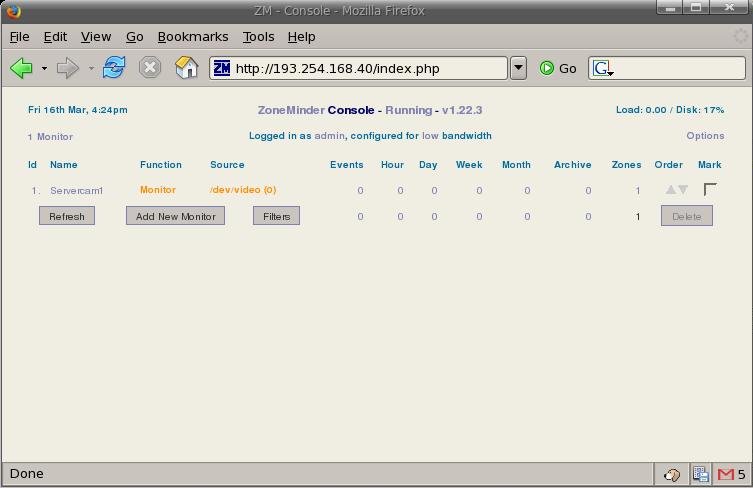Image resolution: width=753 pixels, height=488 pixels.
Task: Click the green Go button
Action: (x=558, y=68)
